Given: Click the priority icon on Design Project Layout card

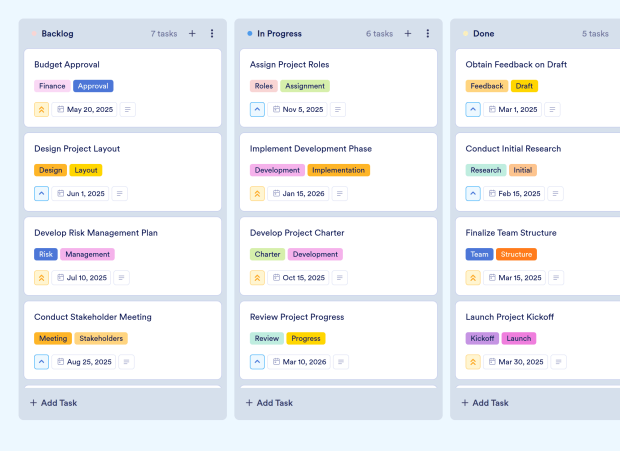Looking at the screenshot, I should tap(42, 194).
